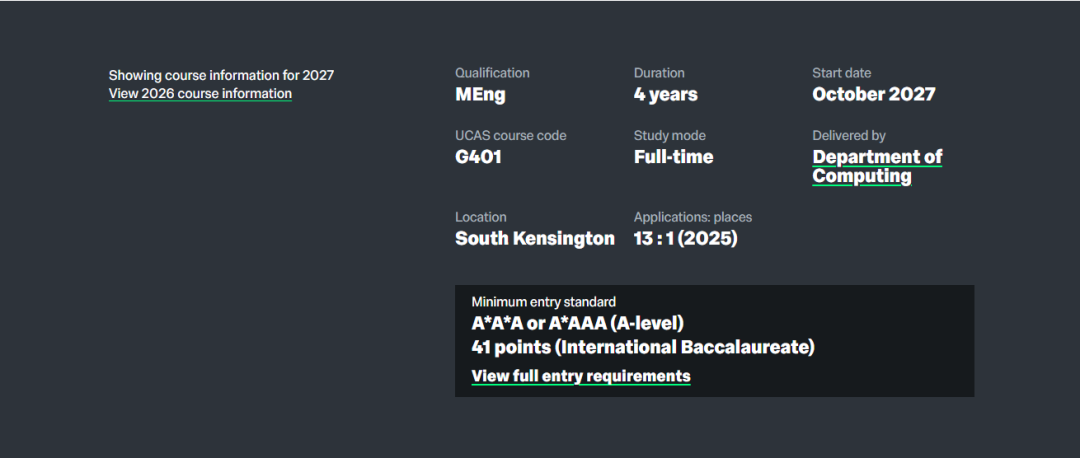Click the 'Qualification' label

pyautogui.click(x=492, y=73)
